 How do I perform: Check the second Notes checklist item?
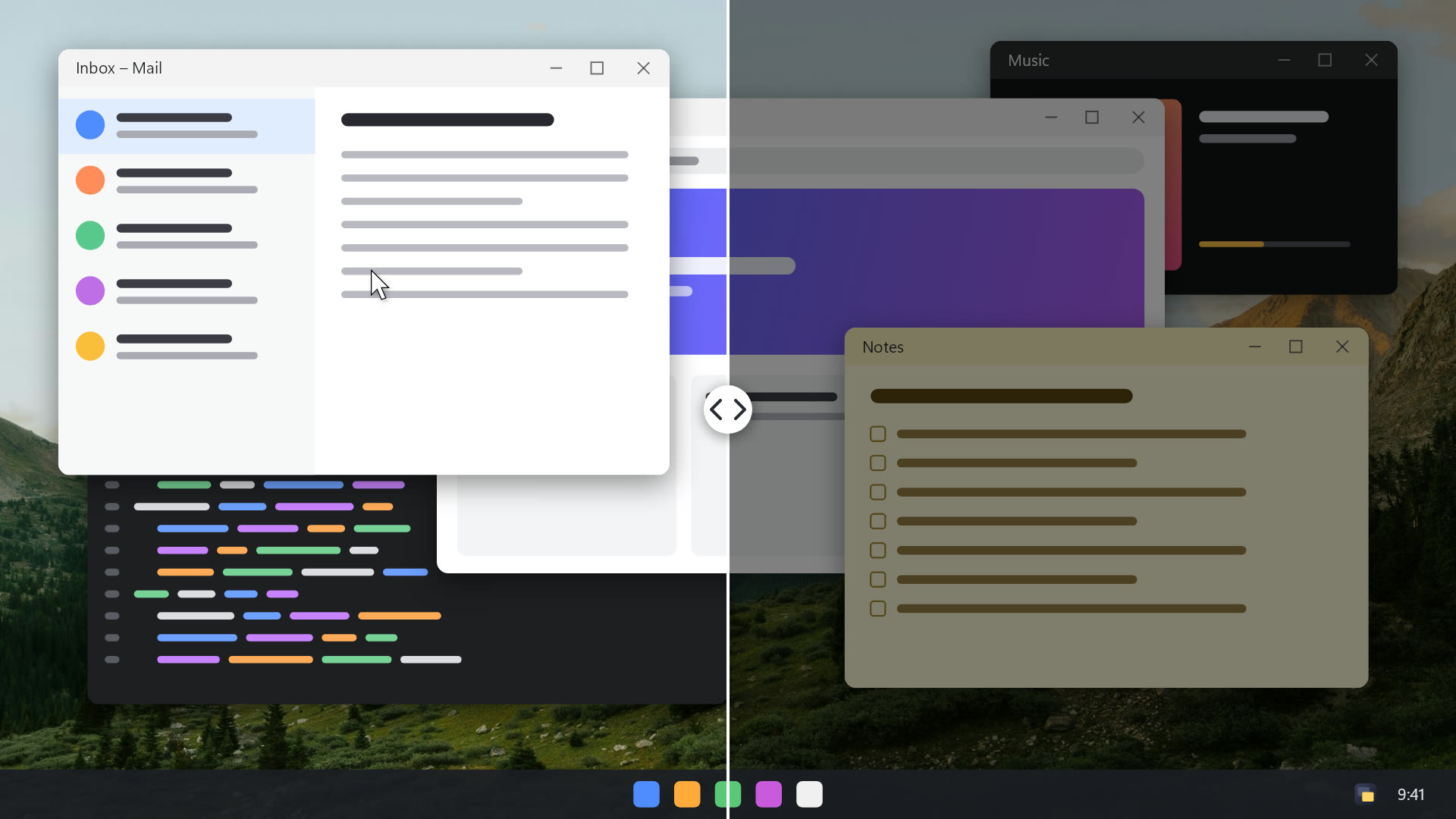877,463
